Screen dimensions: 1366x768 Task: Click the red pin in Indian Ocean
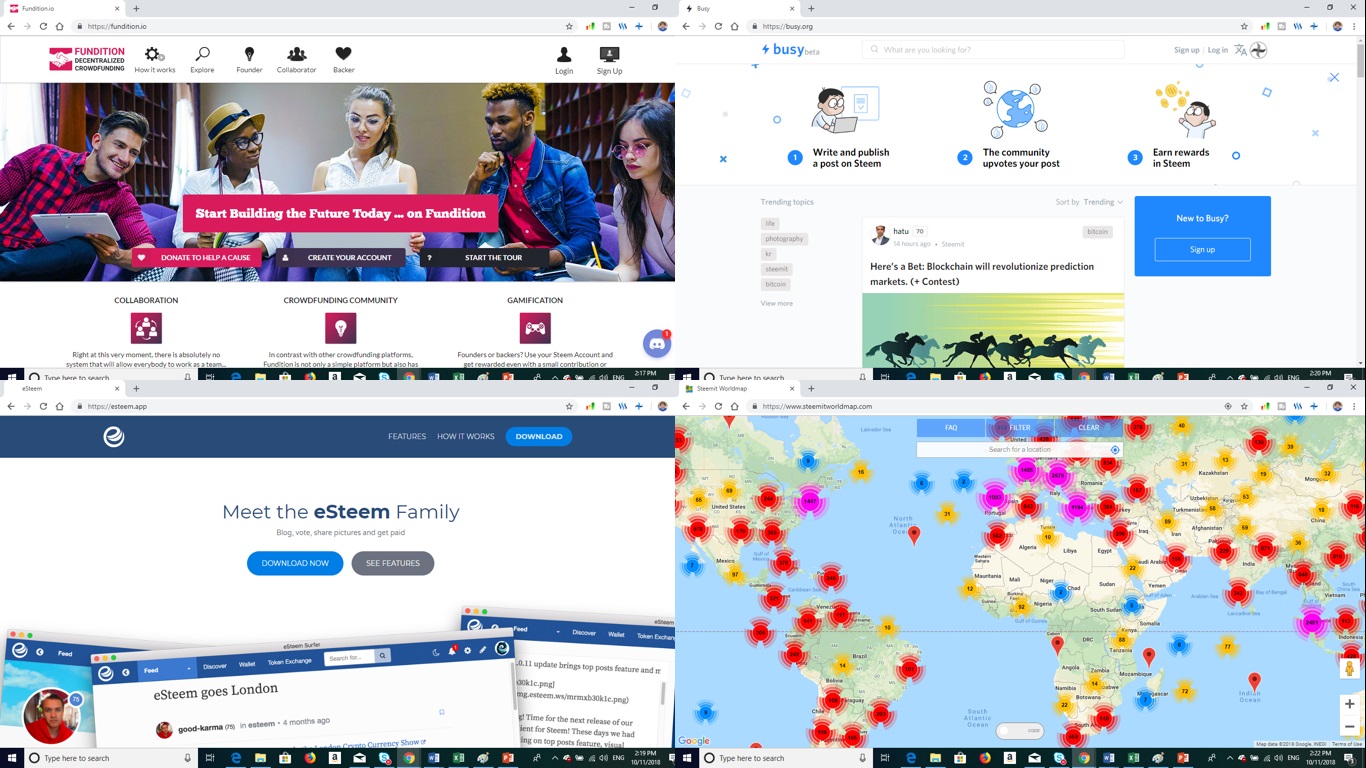point(1254,681)
